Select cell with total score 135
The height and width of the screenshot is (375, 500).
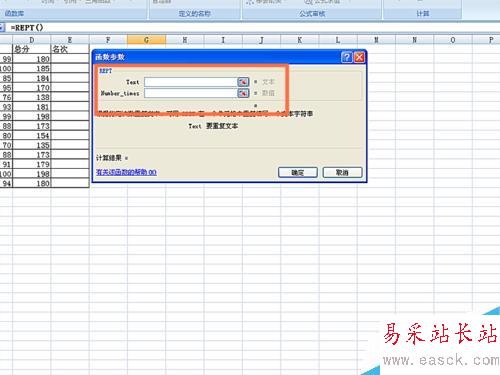[32, 145]
